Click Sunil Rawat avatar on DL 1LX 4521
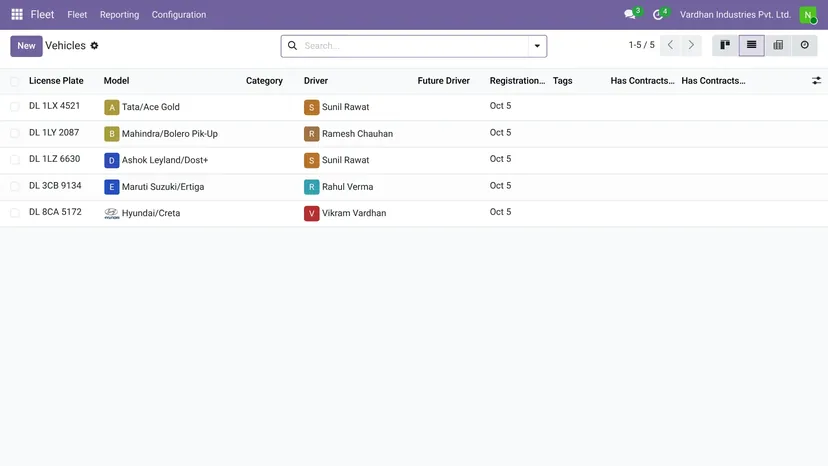The image size is (828, 466). [312, 107]
